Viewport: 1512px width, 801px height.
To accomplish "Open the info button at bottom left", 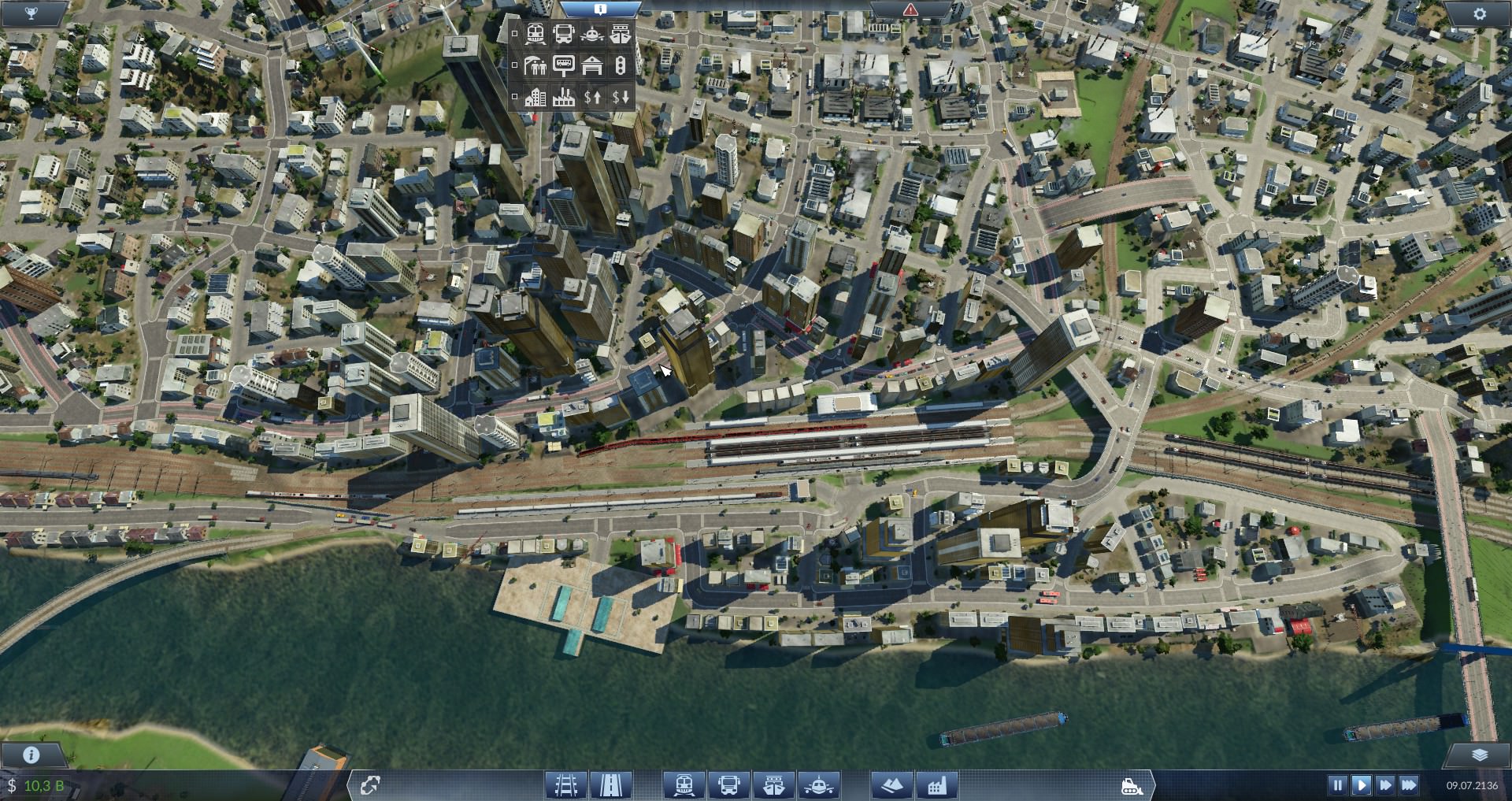I will coord(31,755).
